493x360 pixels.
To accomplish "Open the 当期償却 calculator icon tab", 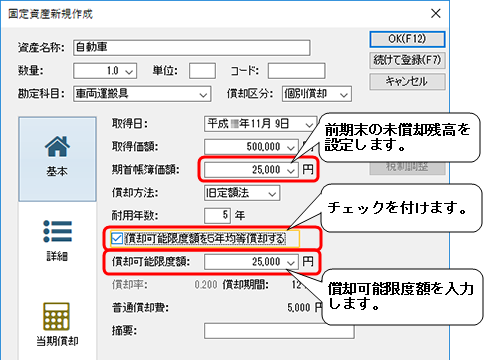I will coord(57,324).
